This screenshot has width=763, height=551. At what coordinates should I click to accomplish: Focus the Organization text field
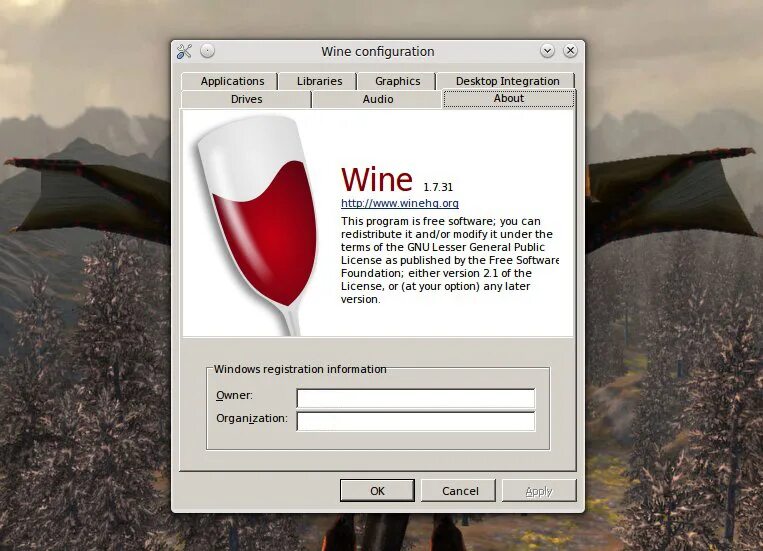click(416, 421)
